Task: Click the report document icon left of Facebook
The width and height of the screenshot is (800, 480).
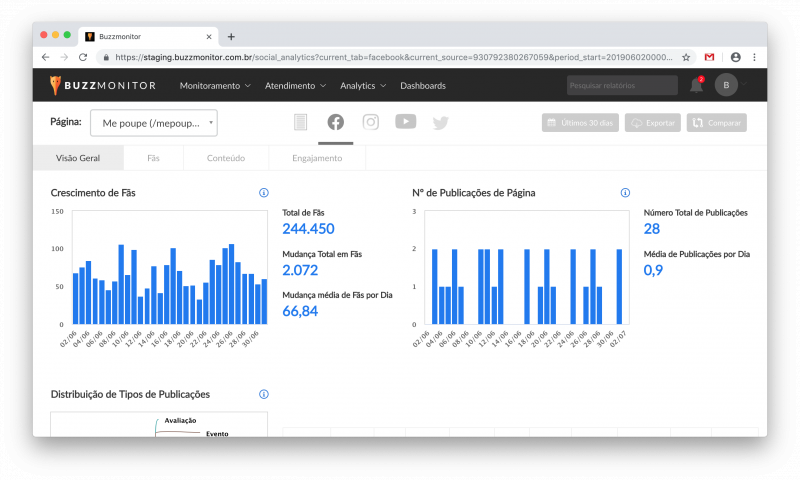Action: pyautogui.click(x=301, y=122)
